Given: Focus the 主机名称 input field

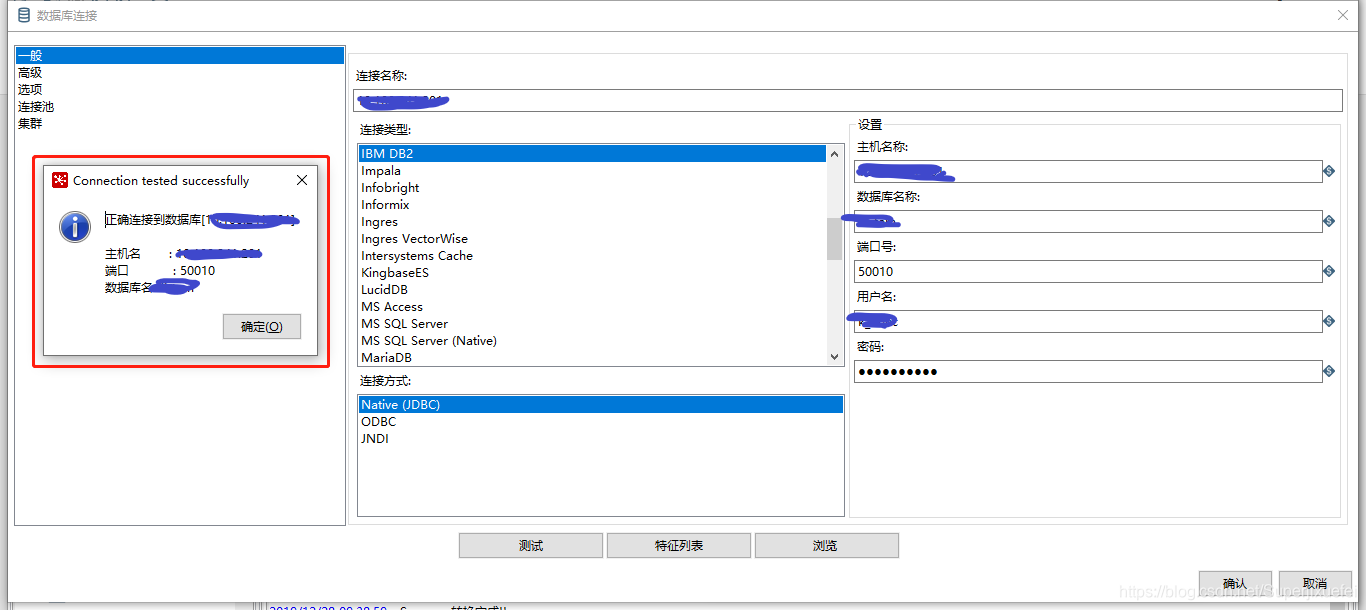Looking at the screenshot, I should click(1088, 171).
